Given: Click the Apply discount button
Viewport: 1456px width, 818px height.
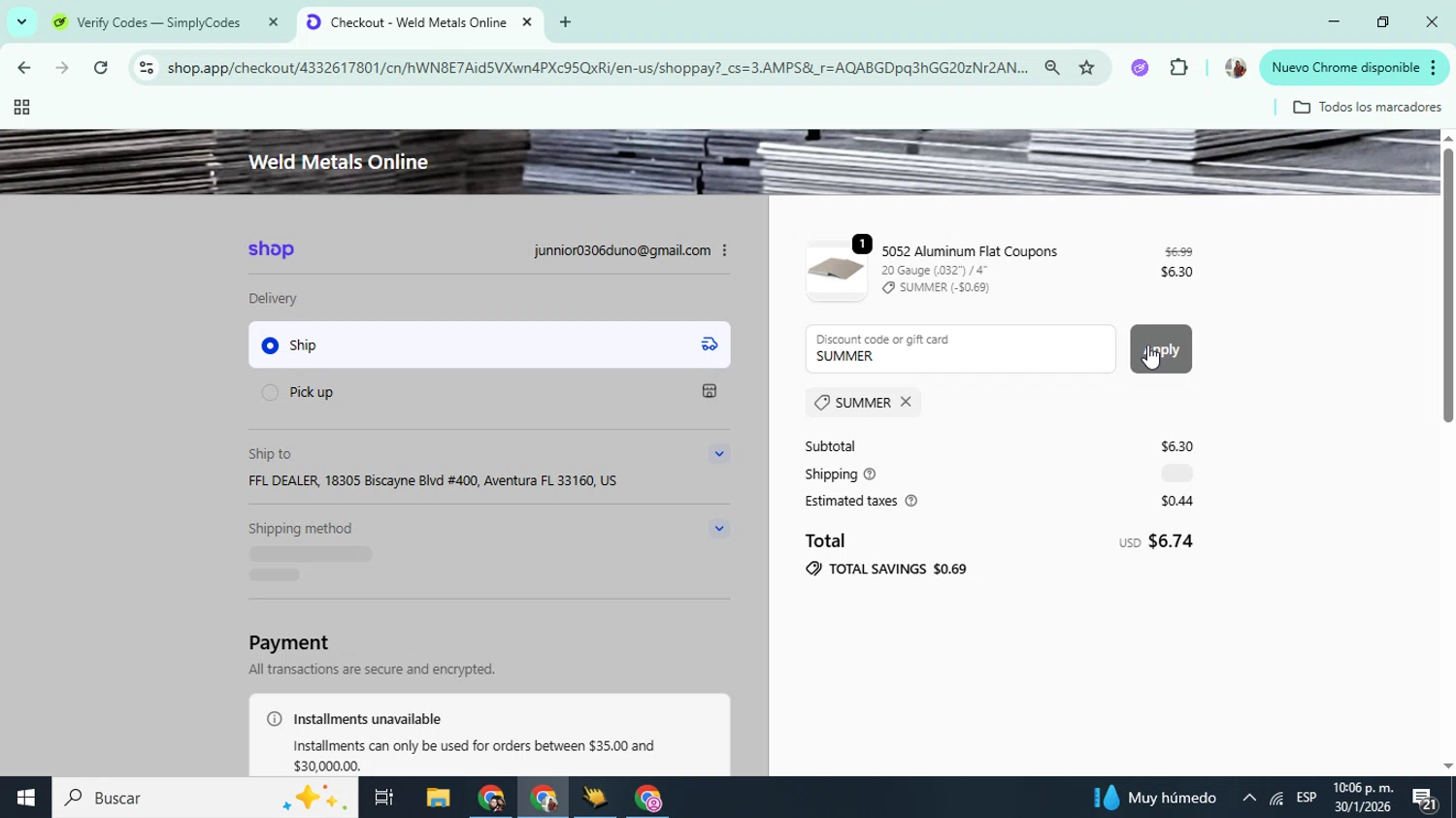Looking at the screenshot, I should point(1161,349).
